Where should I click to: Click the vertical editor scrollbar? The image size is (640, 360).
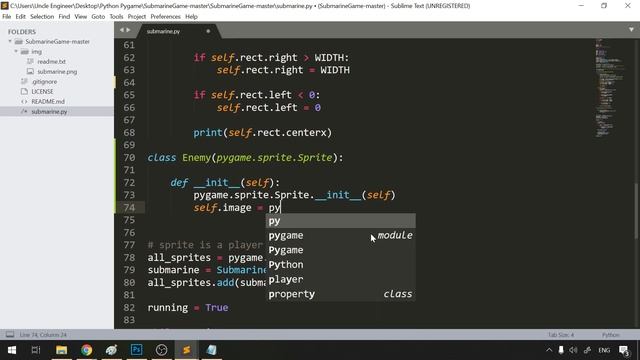[636, 211]
